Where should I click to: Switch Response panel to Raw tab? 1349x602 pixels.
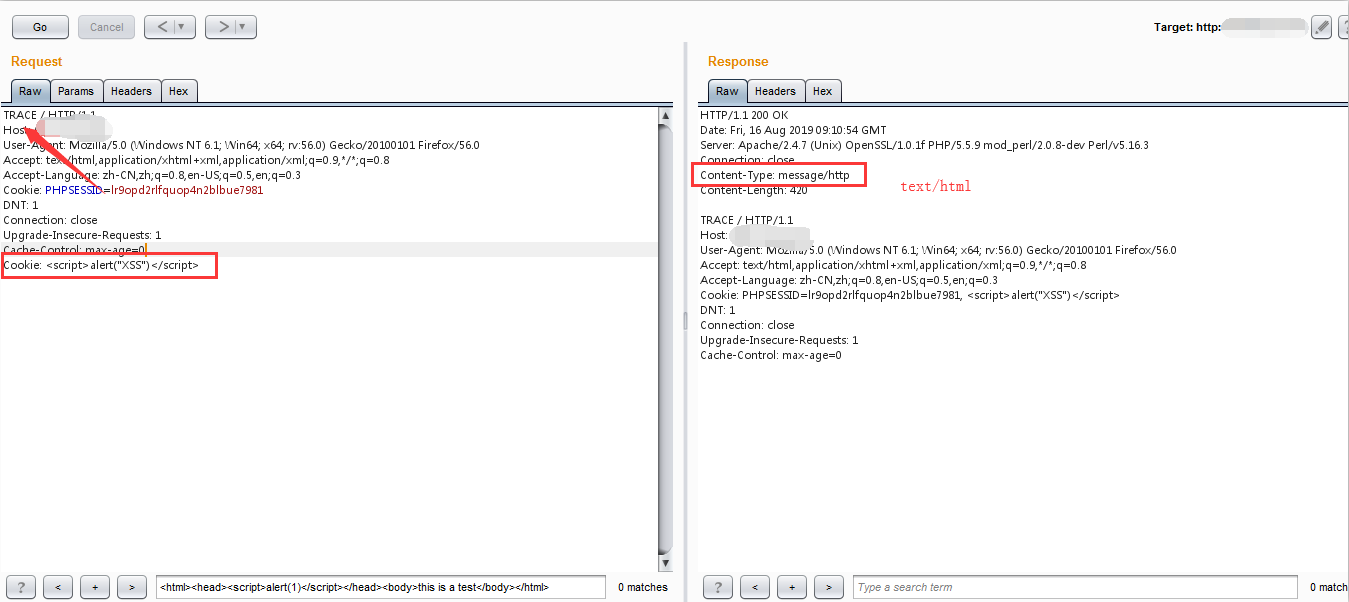coord(727,91)
